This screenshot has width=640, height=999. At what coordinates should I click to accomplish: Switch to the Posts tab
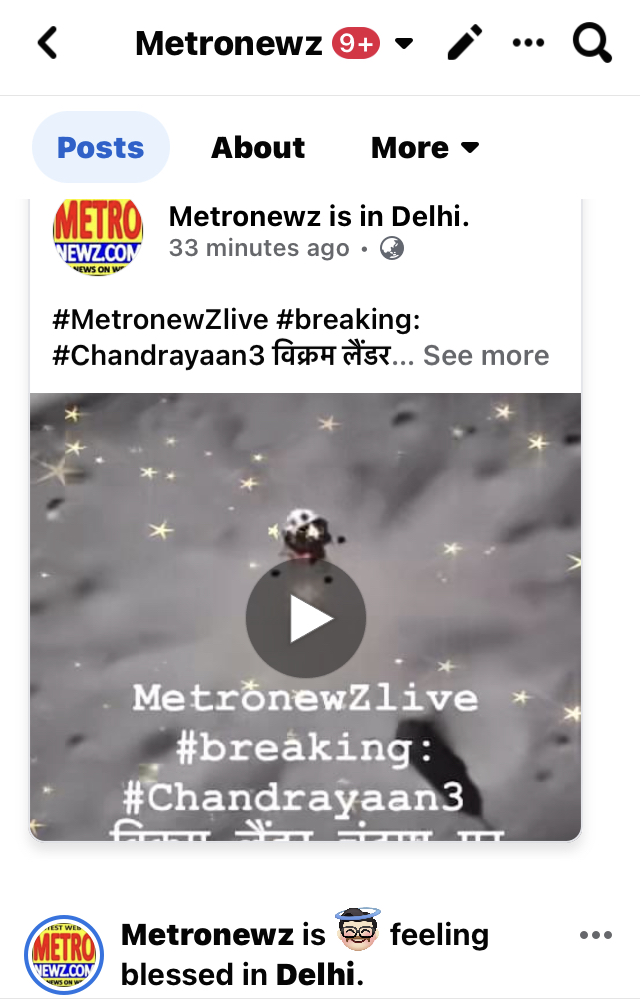coord(101,147)
